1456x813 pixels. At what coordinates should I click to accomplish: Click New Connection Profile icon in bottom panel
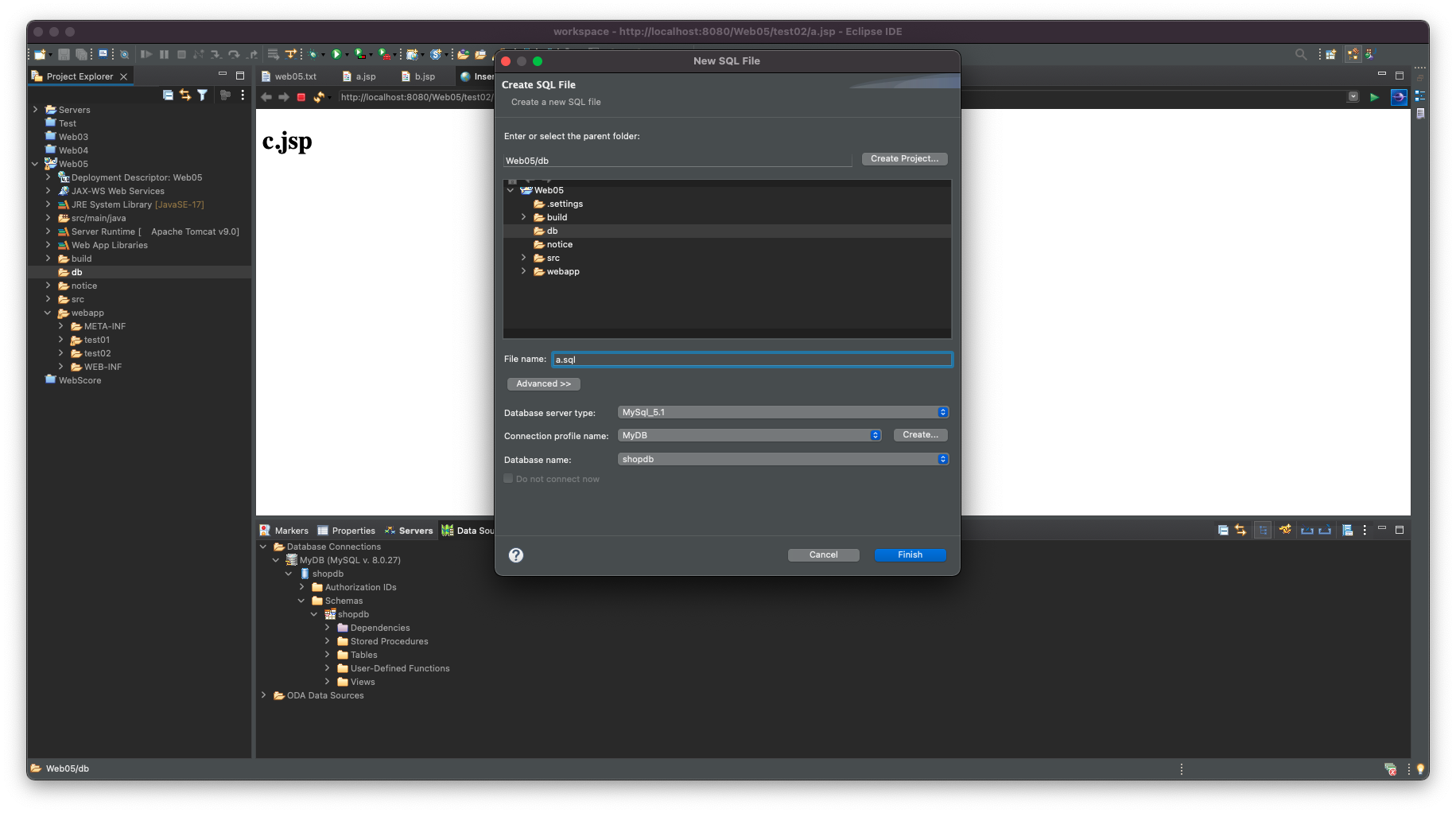pyautogui.click(x=1285, y=530)
